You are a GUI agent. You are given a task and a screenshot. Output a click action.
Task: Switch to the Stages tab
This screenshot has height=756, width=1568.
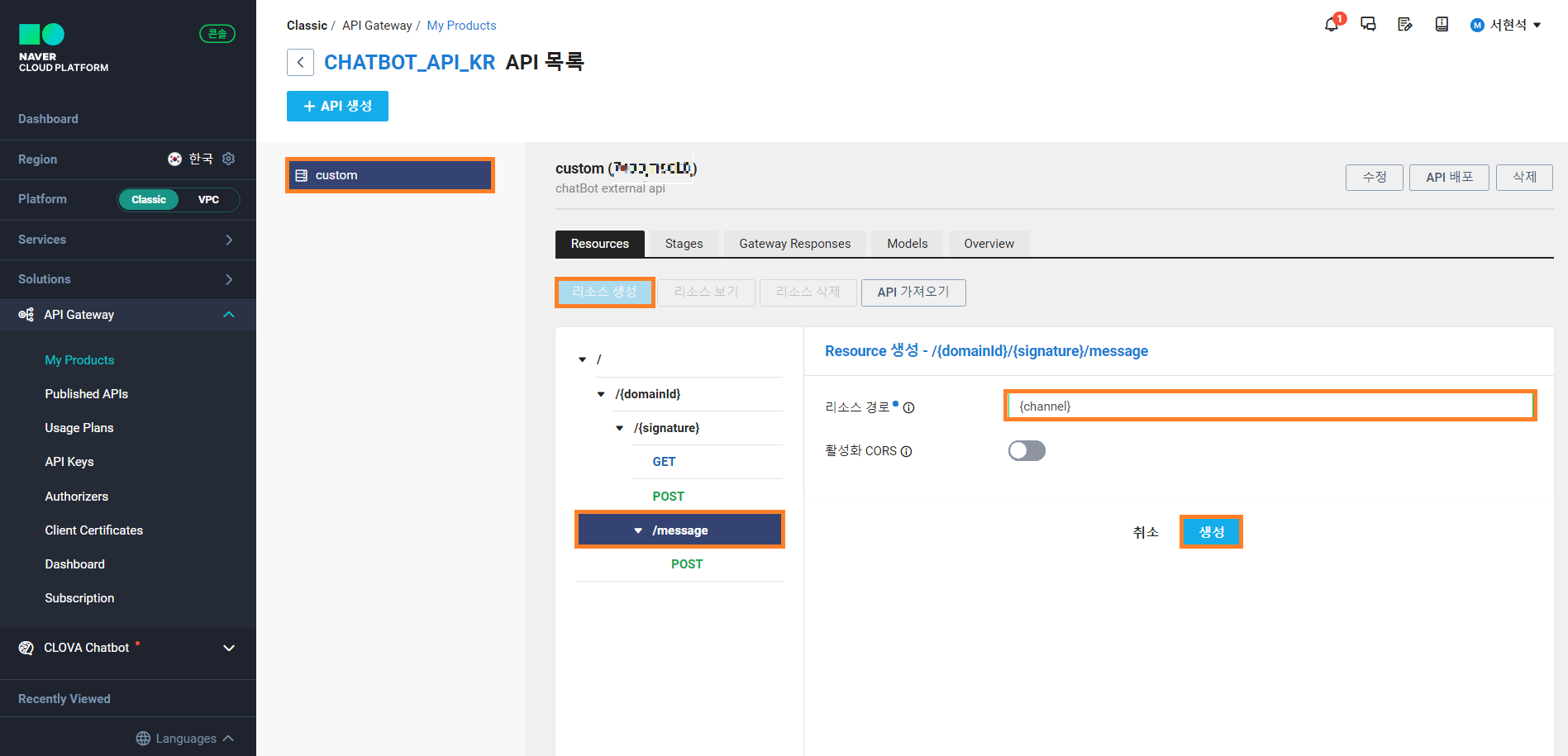pos(684,244)
